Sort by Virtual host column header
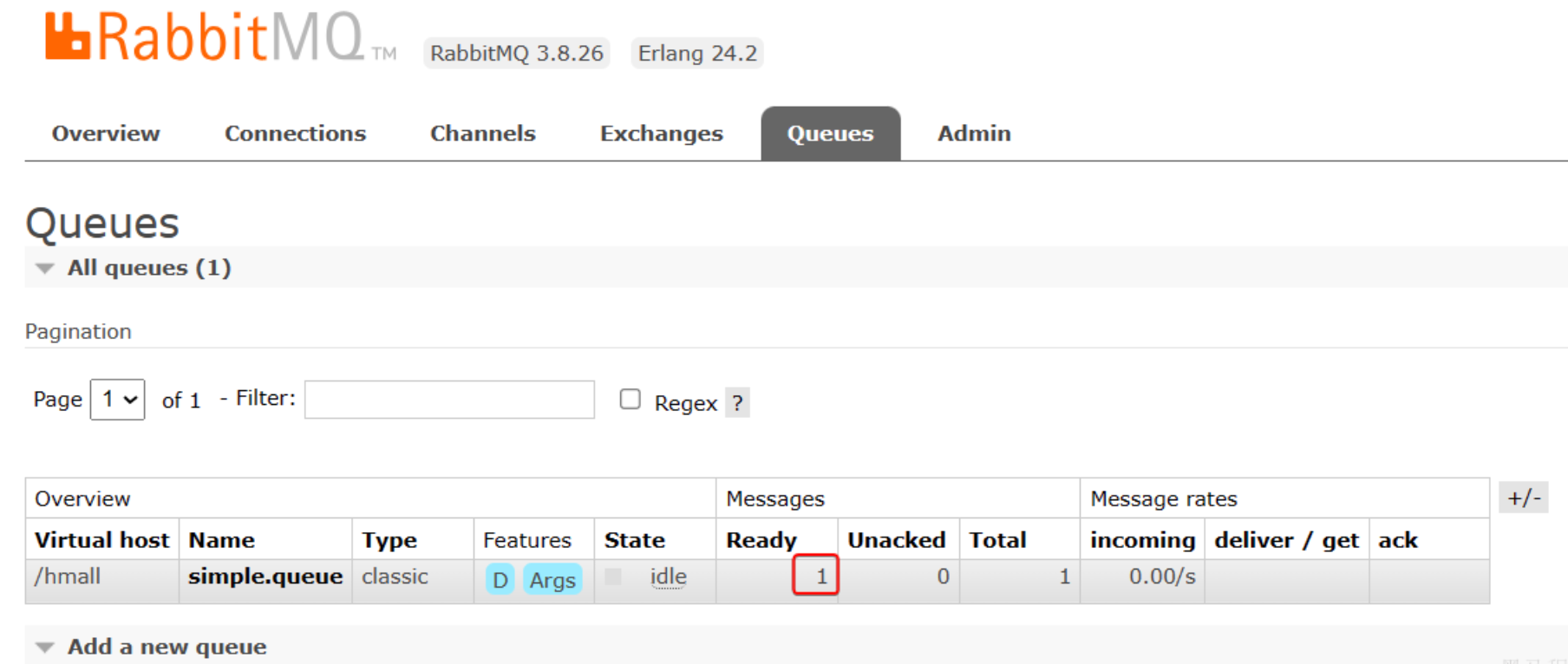Image resolution: width=1568 pixels, height=664 pixels. [x=102, y=540]
